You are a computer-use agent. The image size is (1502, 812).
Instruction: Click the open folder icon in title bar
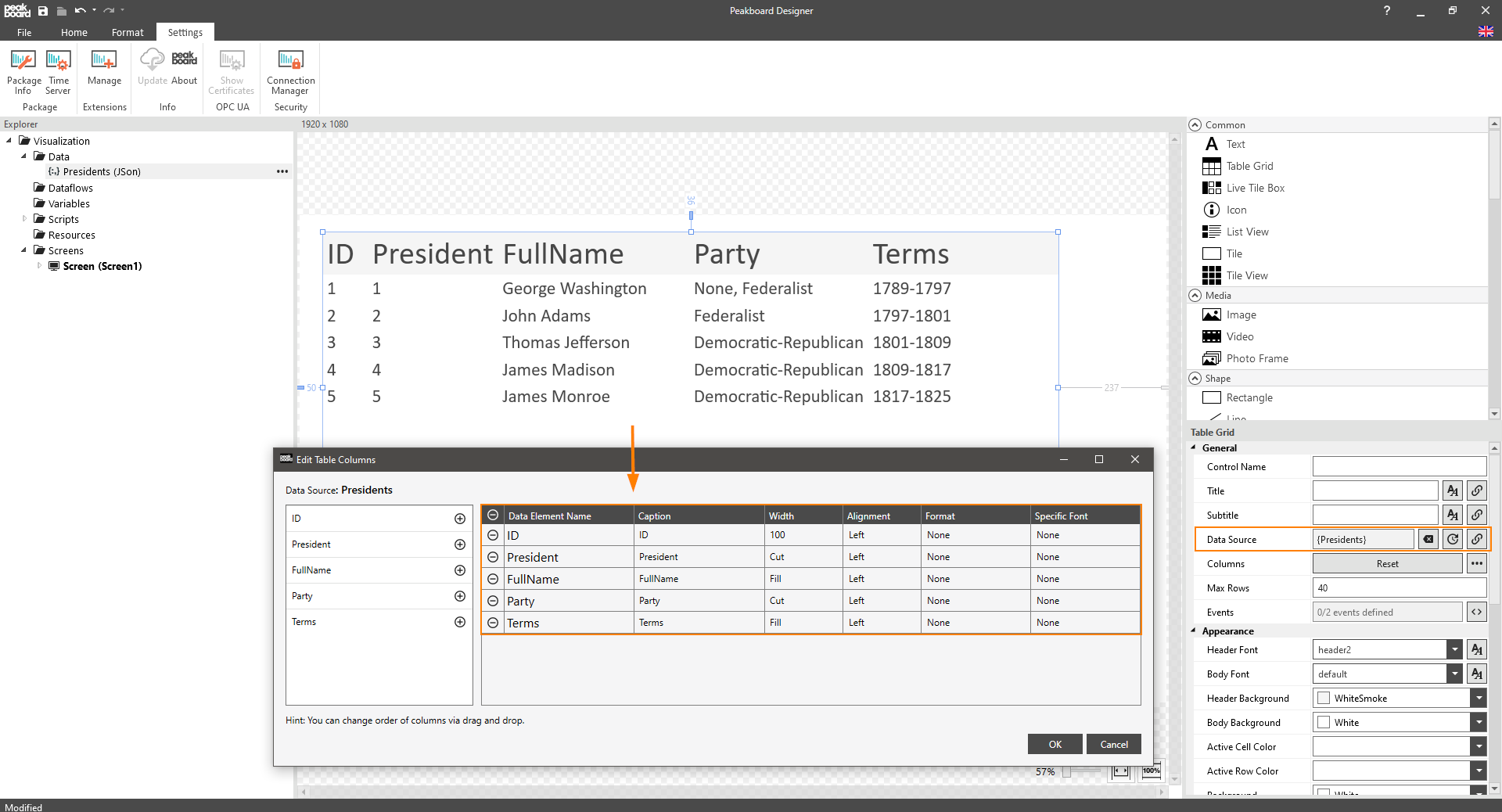click(x=62, y=11)
